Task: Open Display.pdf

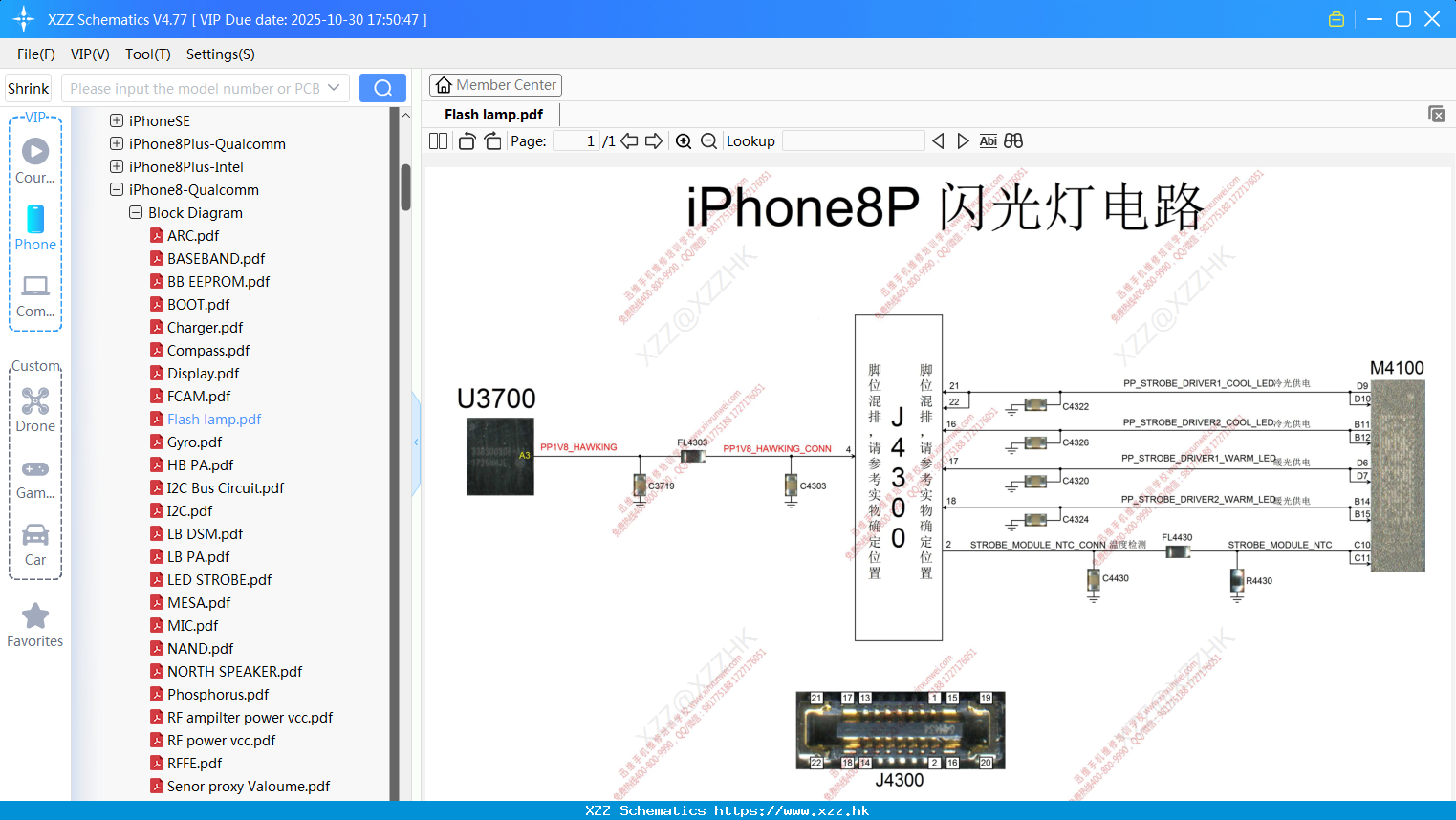Action: click(x=203, y=373)
